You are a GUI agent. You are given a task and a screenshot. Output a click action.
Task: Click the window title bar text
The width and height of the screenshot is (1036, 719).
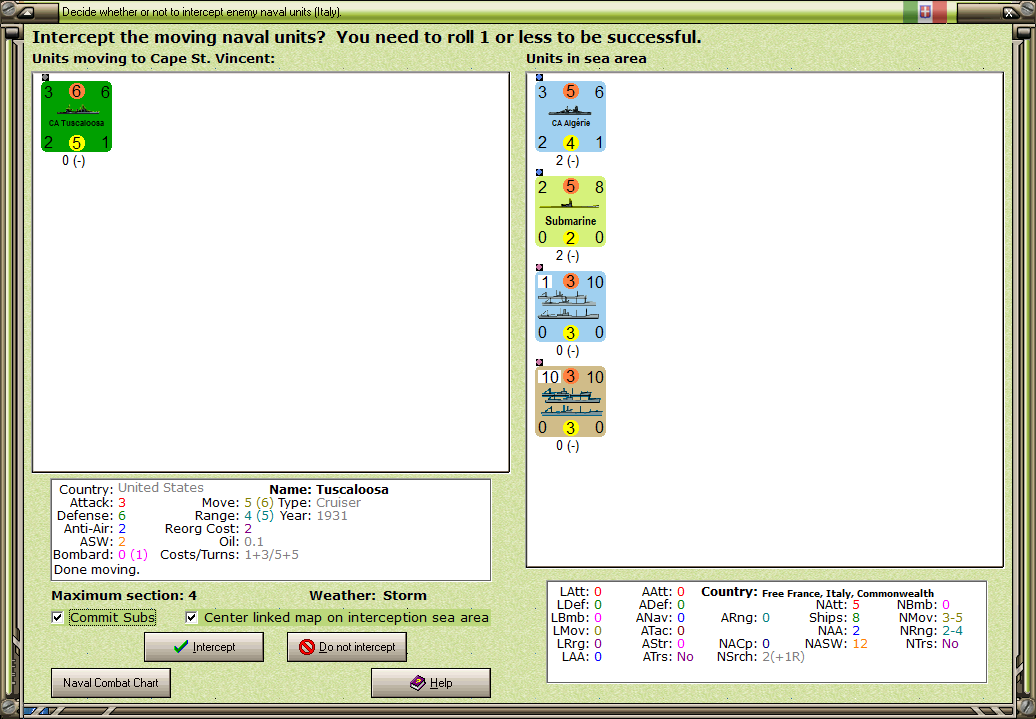202,12
